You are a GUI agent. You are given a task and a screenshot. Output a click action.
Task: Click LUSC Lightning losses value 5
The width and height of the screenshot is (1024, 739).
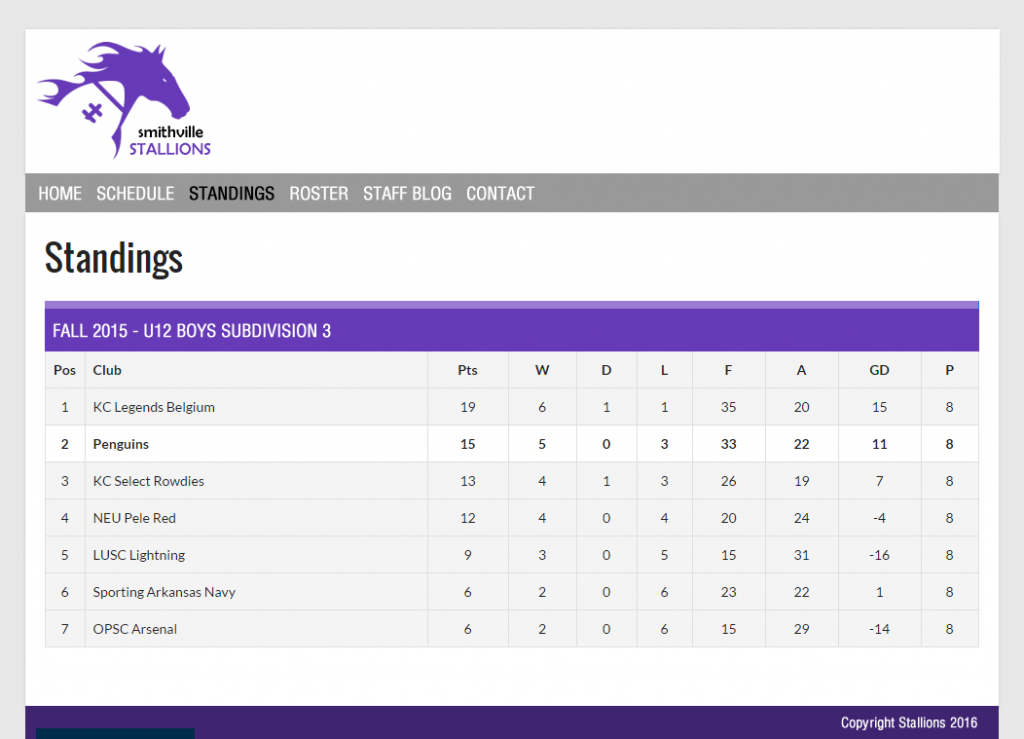(x=664, y=556)
